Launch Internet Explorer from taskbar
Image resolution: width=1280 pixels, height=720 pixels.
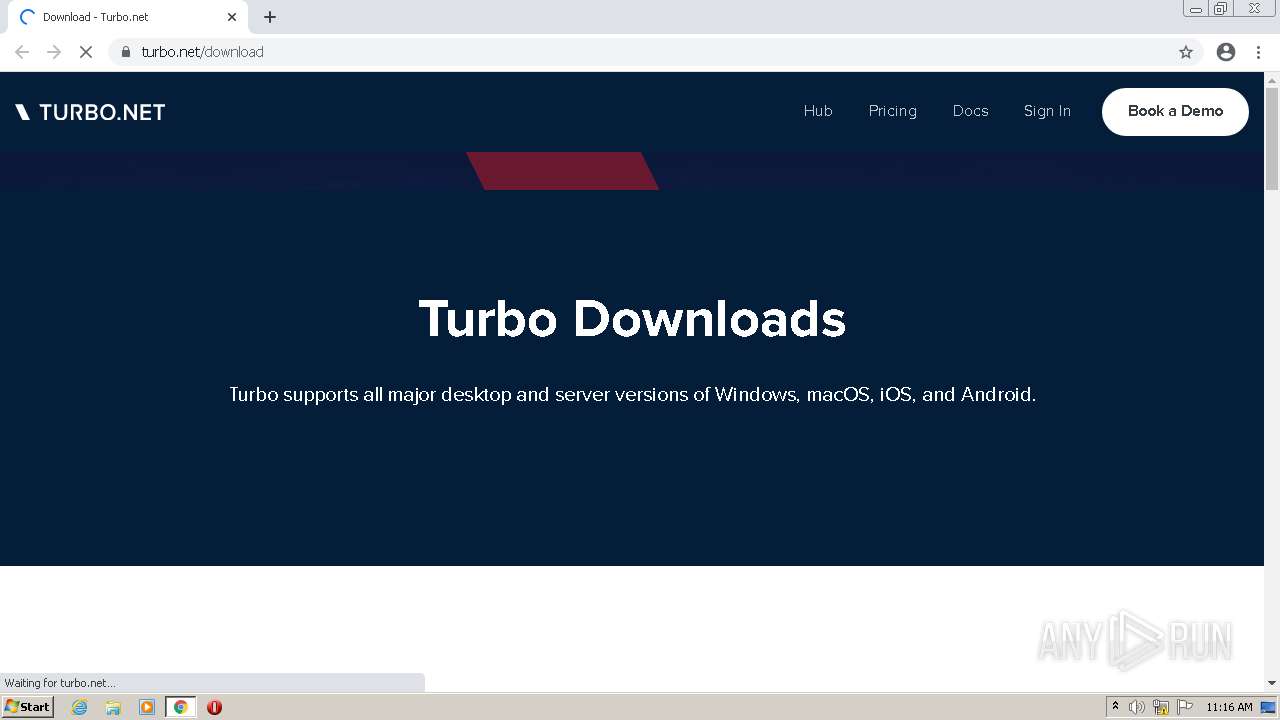point(80,707)
